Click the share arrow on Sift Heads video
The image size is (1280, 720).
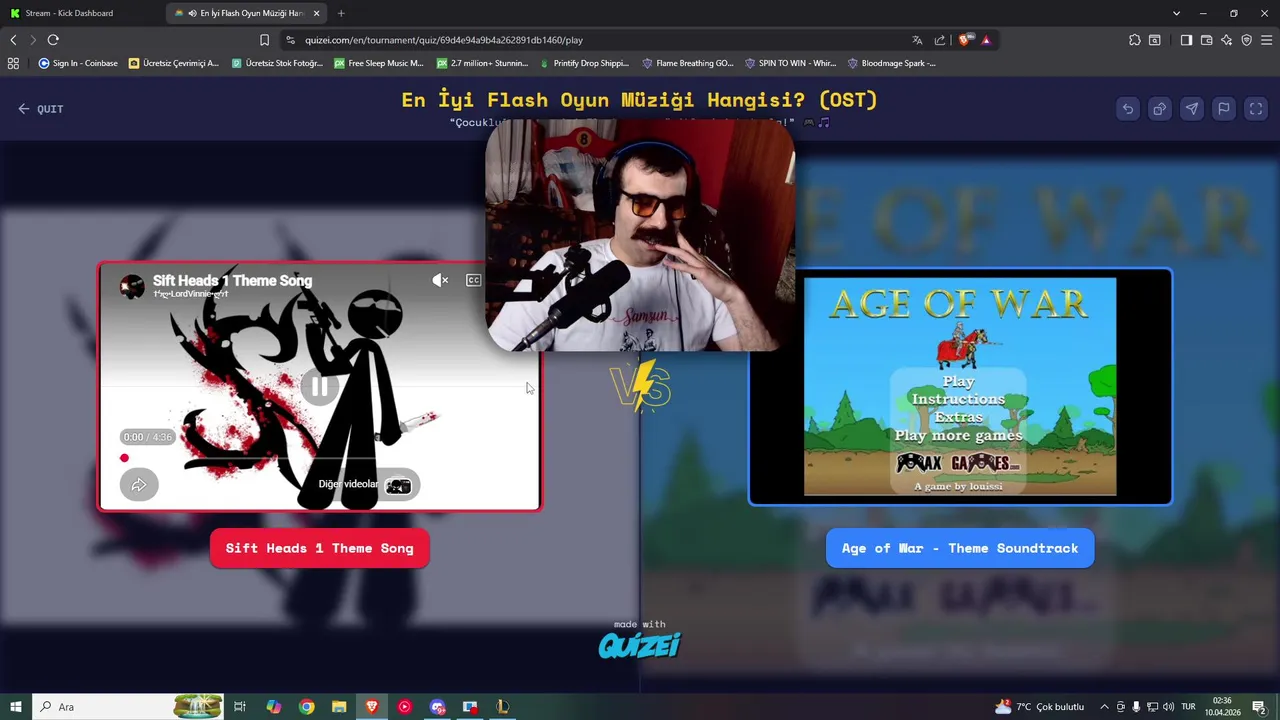point(139,485)
